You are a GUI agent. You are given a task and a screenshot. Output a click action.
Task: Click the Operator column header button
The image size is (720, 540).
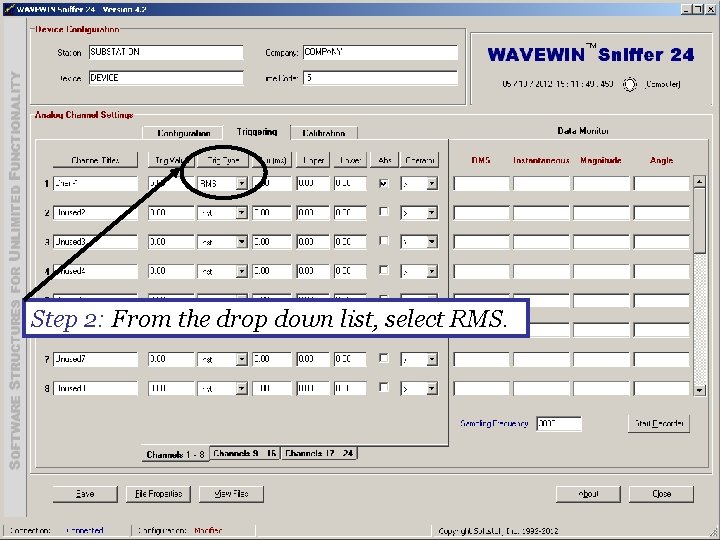click(419, 160)
